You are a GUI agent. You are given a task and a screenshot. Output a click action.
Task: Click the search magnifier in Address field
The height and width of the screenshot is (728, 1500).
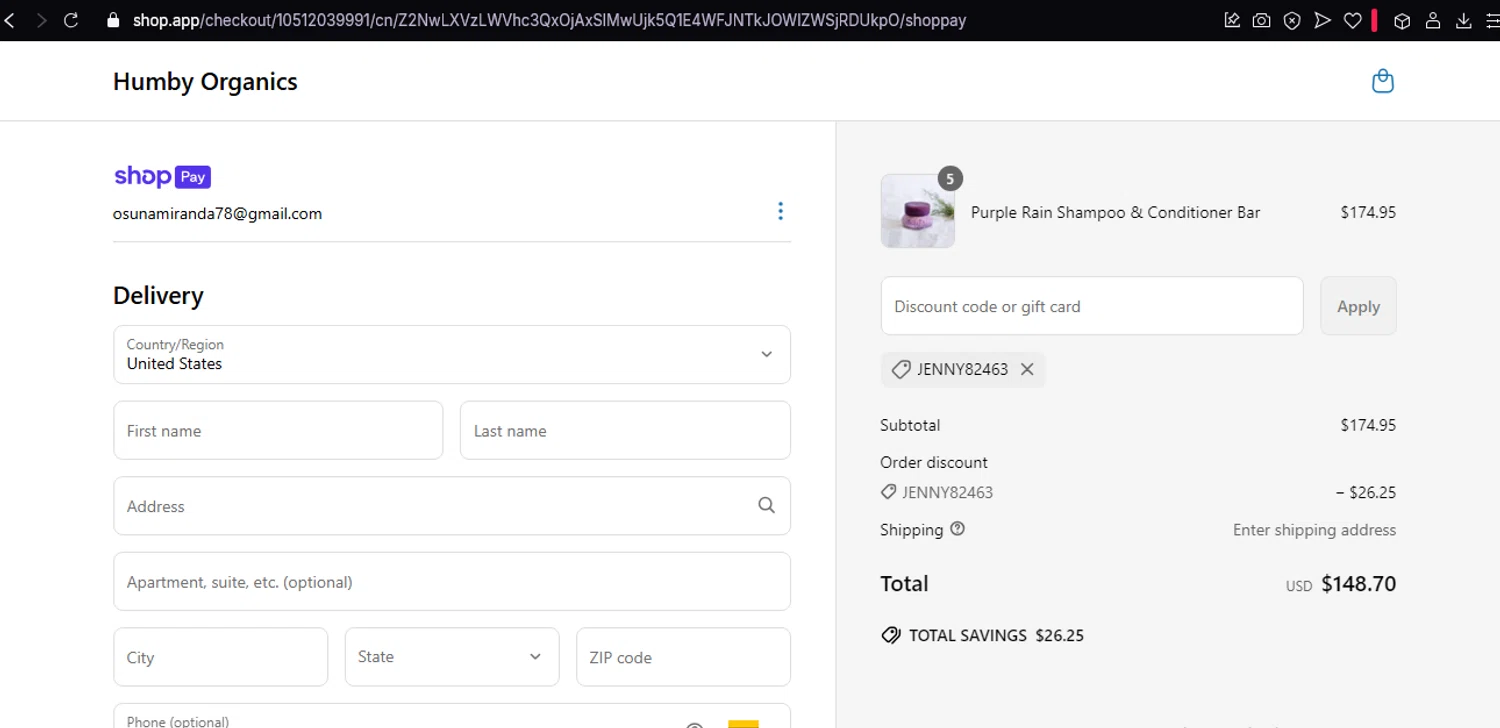[x=766, y=506]
